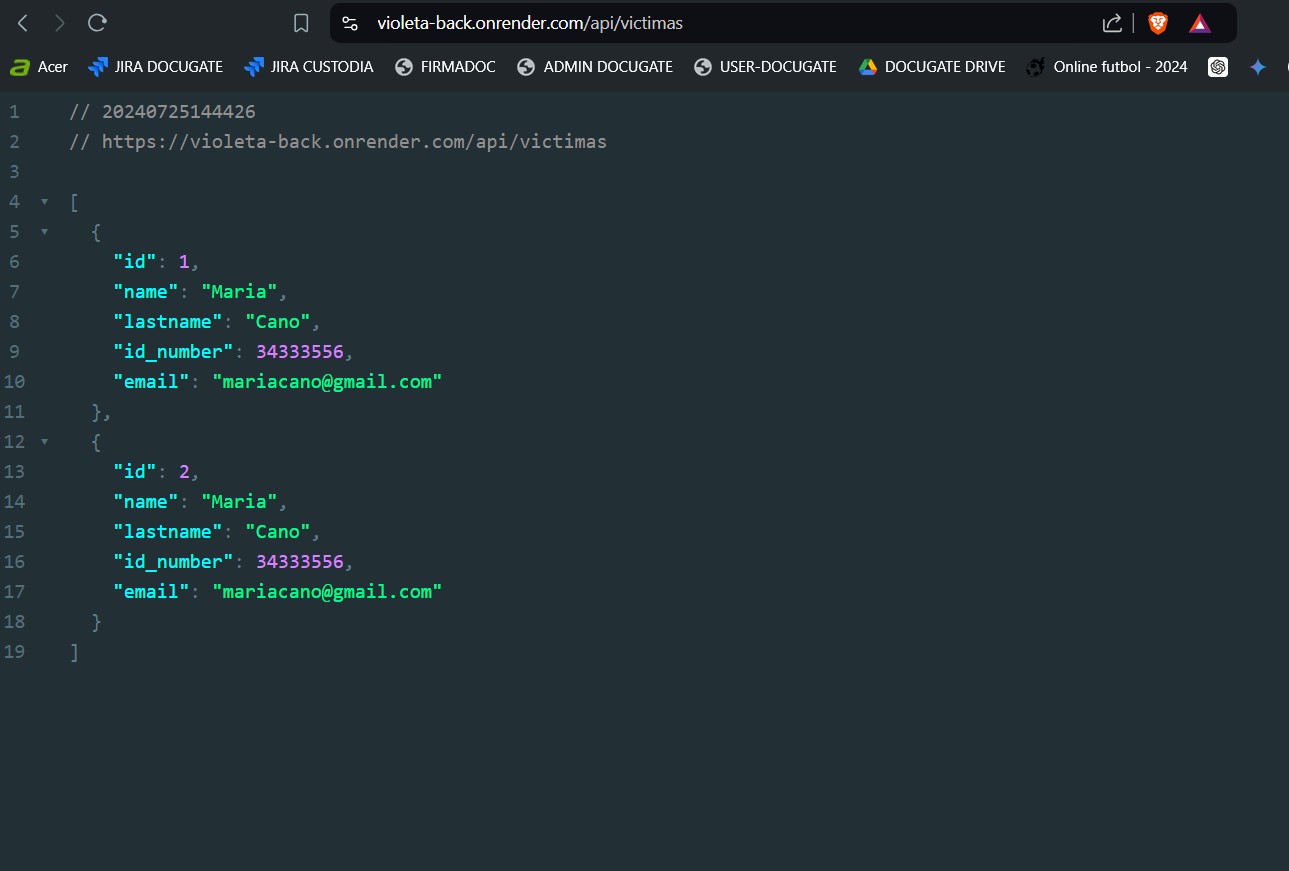Click line number 3 in the gutter

[x=14, y=172]
